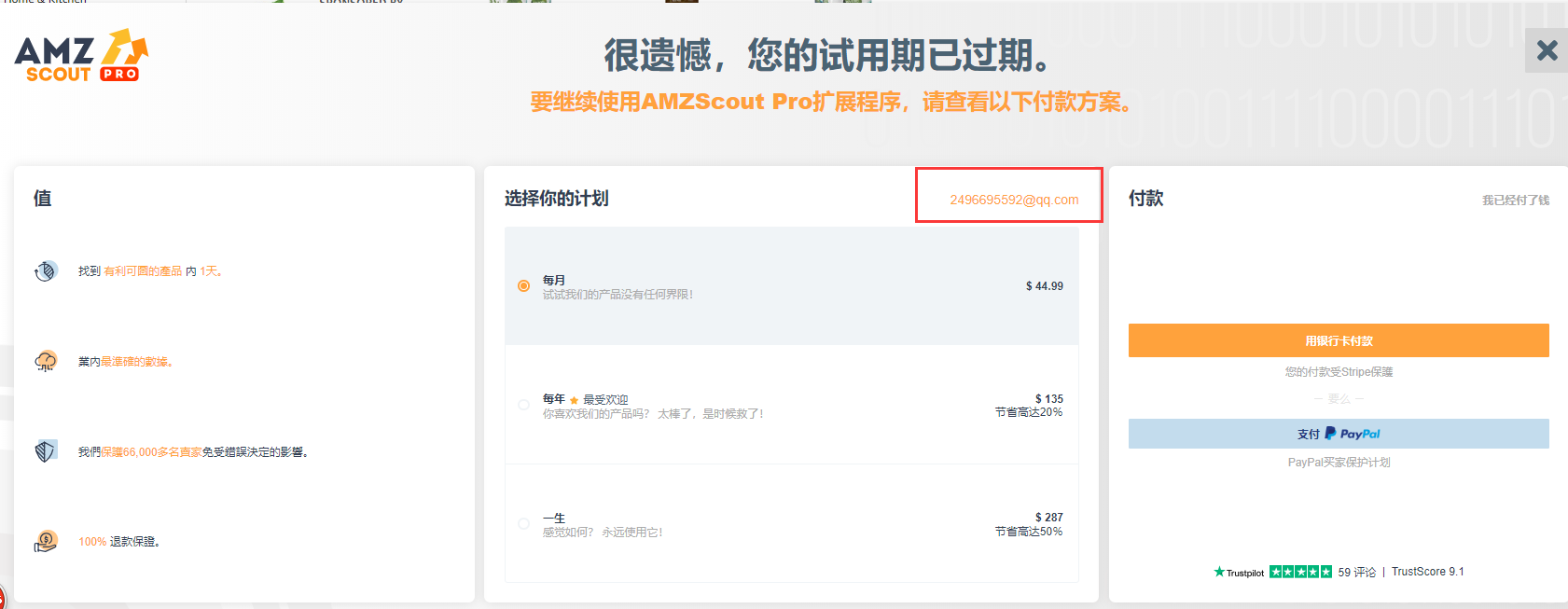
Task: Click the money-back guarantee hand icon
Action: (46, 541)
